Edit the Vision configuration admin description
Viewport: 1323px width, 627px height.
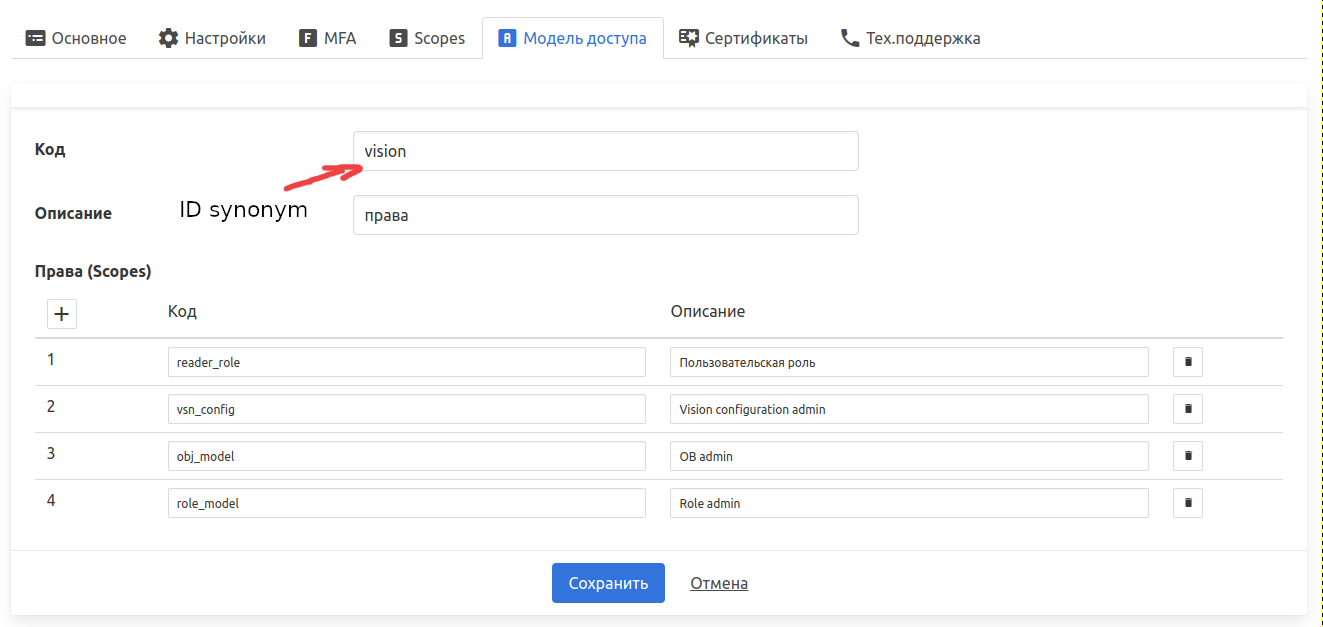click(908, 409)
